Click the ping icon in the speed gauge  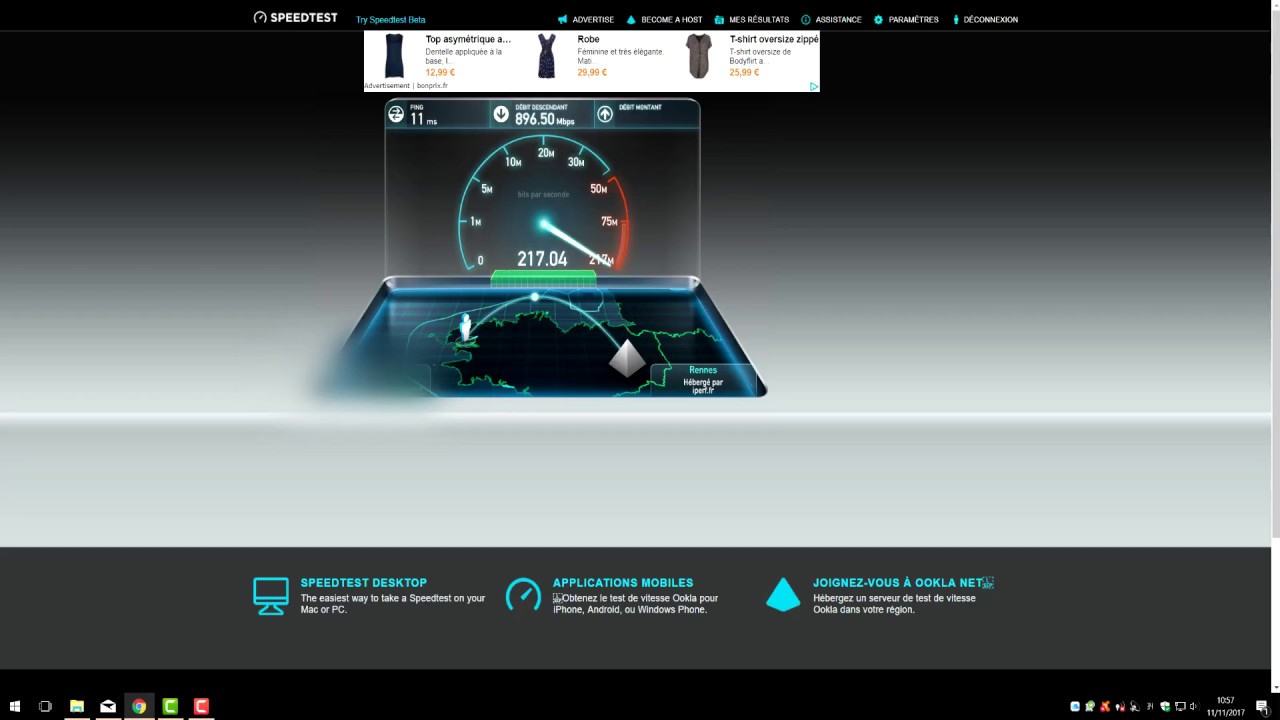coord(396,114)
